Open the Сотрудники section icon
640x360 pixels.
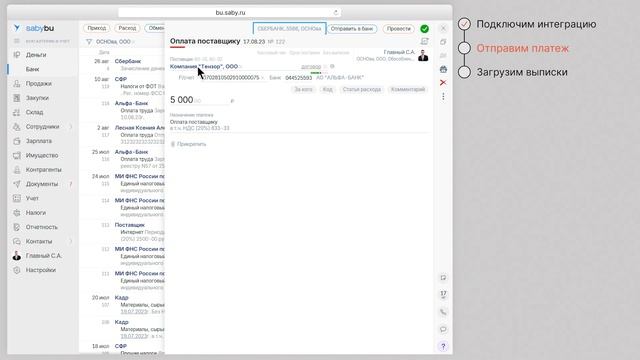(17, 127)
